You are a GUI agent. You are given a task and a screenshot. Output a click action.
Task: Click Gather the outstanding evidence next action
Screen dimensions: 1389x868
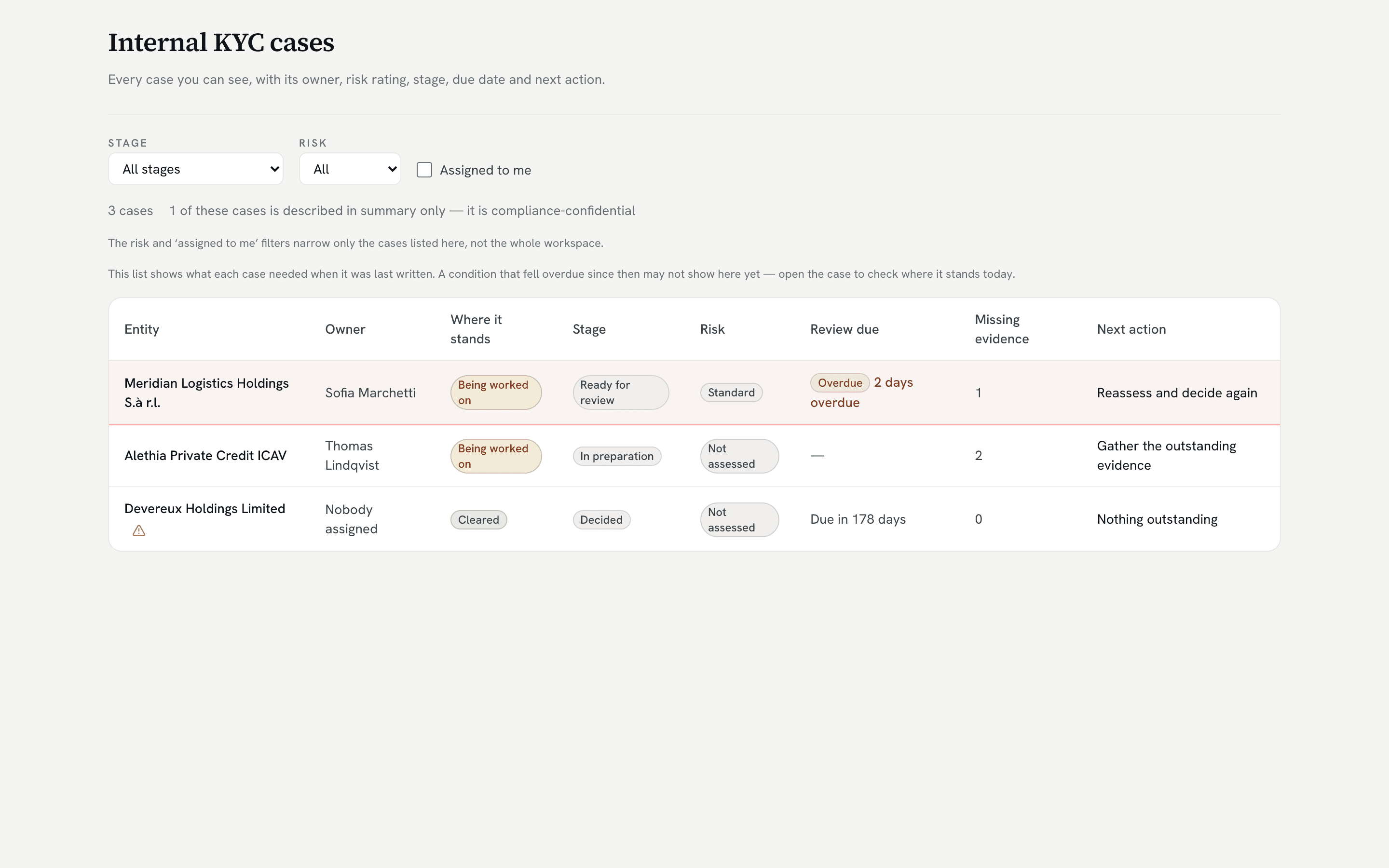coord(1166,455)
